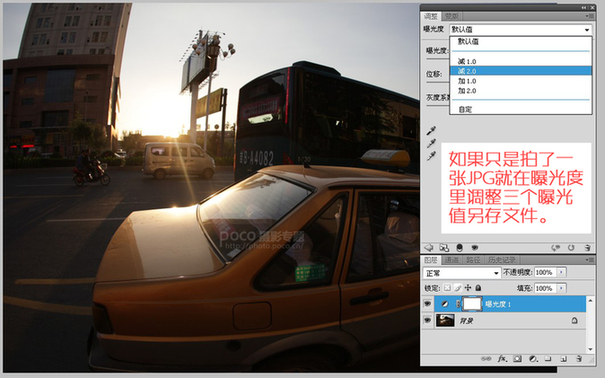This screenshot has width=605, height=378.
Task: Toggle lock all for the layer
Action: (x=478, y=288)
